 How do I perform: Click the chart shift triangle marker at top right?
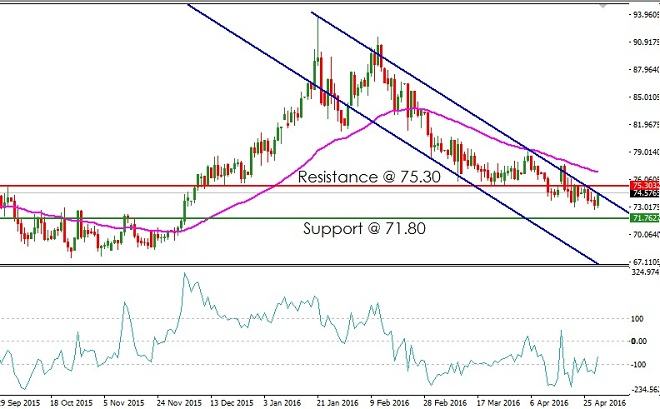[603, 5]
